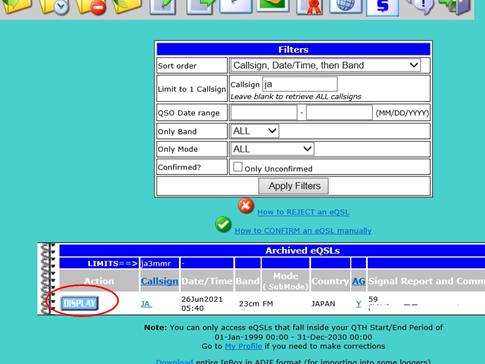The width and height of the screenshot is (485, 364).
Task: Open the folder with red minus icon
Action: [x=91, y=7]
